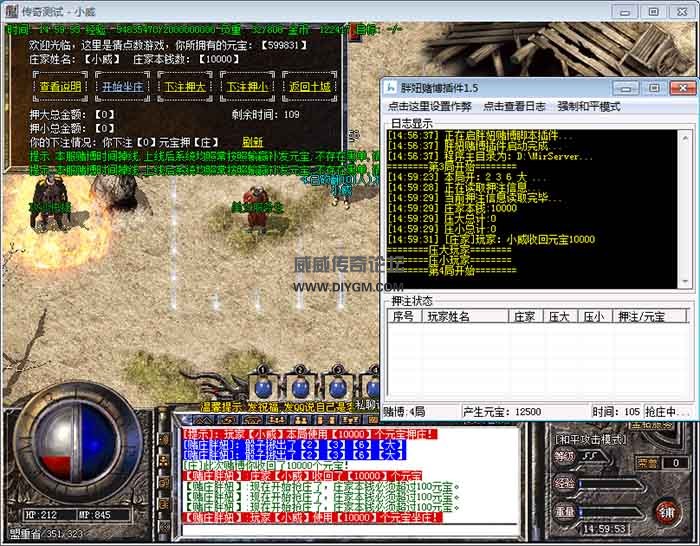This screenshot has width=700, height=546.
Task: Click the 时间: 105 status entry
Action: coord(617,412)
